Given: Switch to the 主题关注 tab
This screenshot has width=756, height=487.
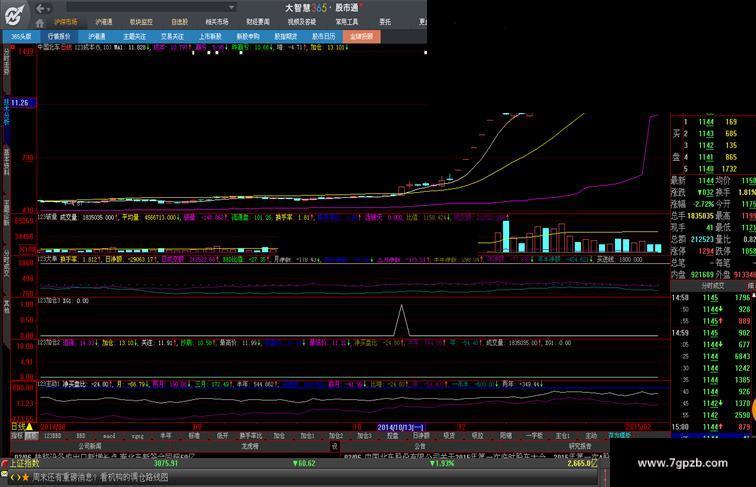Looking at the screenshot, I should tap(134, 37).
